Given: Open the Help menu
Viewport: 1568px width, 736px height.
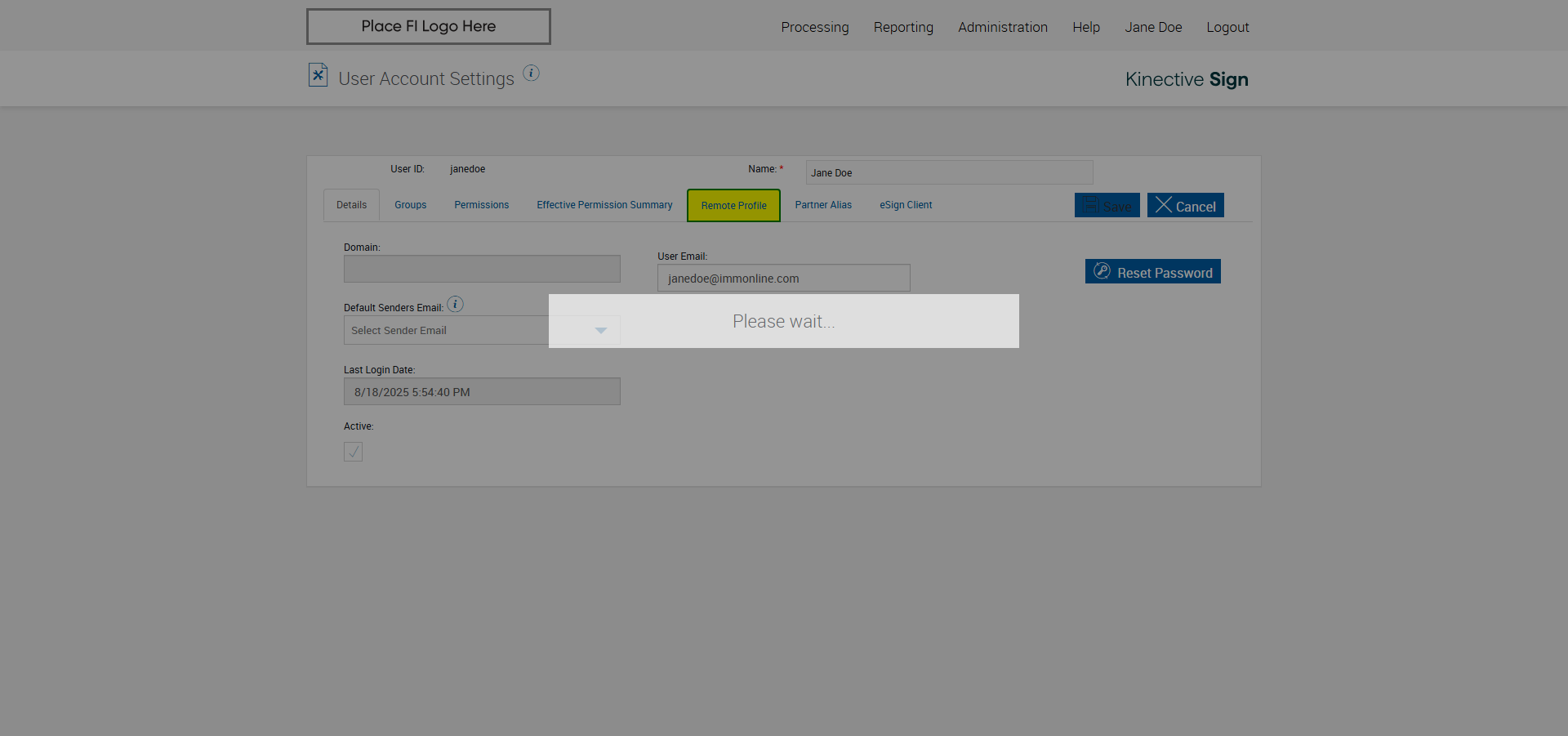Looking at the screenshot, I should coord(1085,27).
